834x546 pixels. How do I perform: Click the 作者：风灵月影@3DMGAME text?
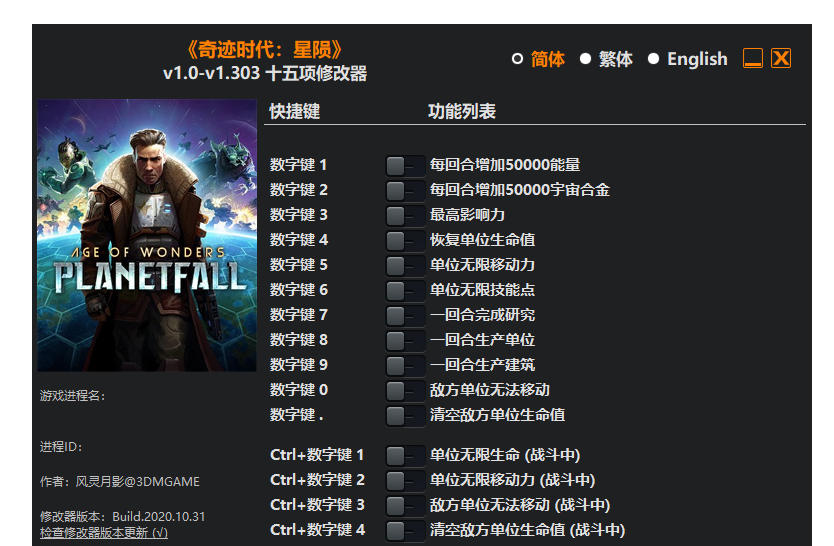point(120,482)
